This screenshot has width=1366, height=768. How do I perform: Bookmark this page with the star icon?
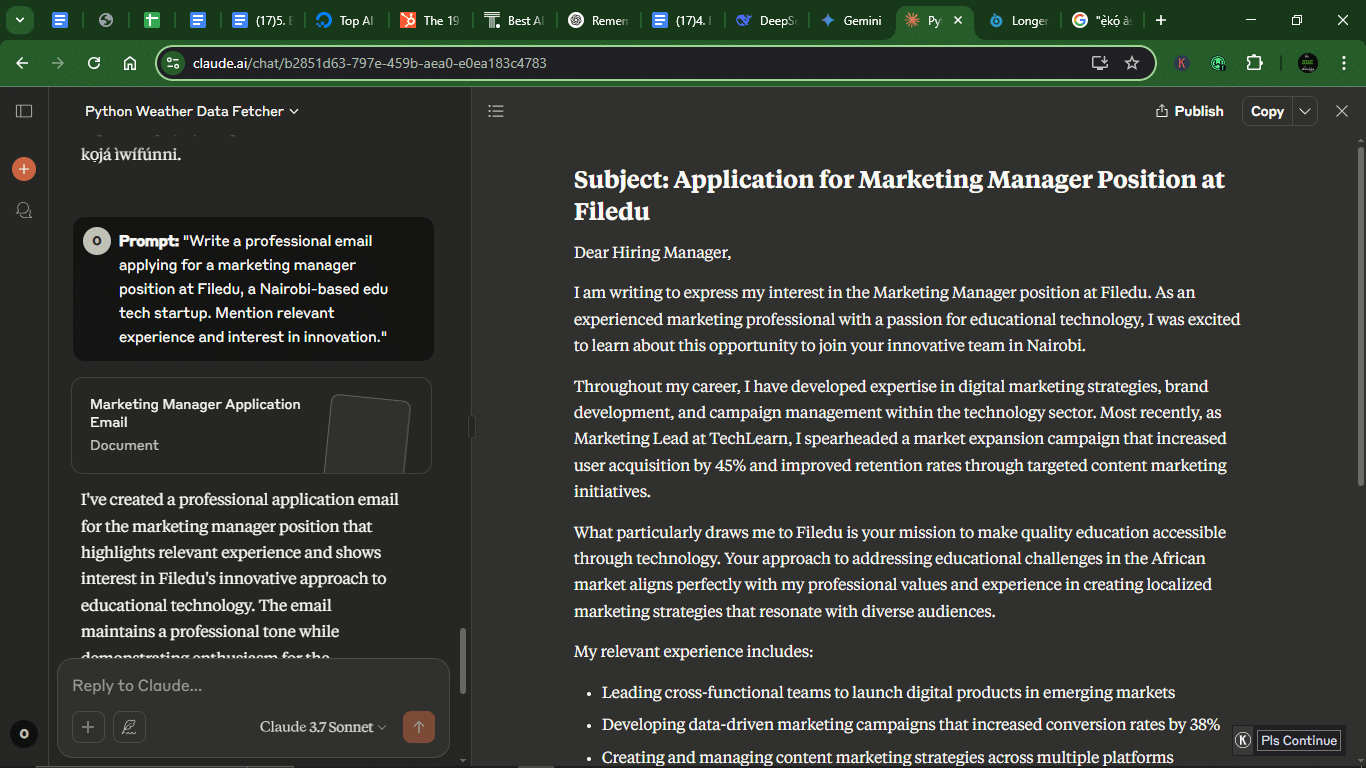tap(1132, 63)
